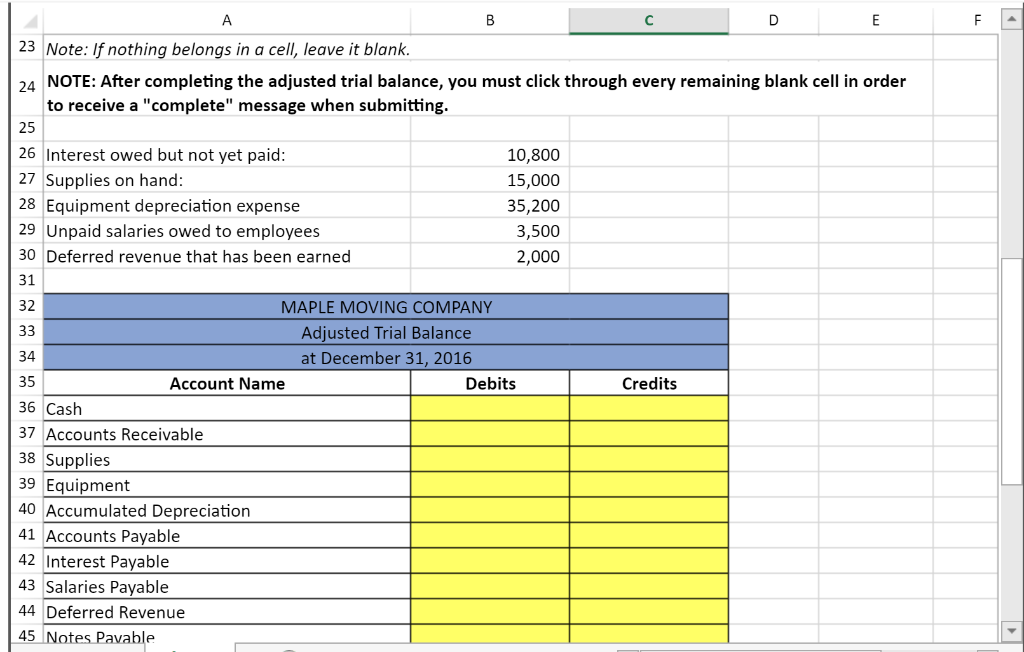Select row header 45

click(x=26, y=637)
